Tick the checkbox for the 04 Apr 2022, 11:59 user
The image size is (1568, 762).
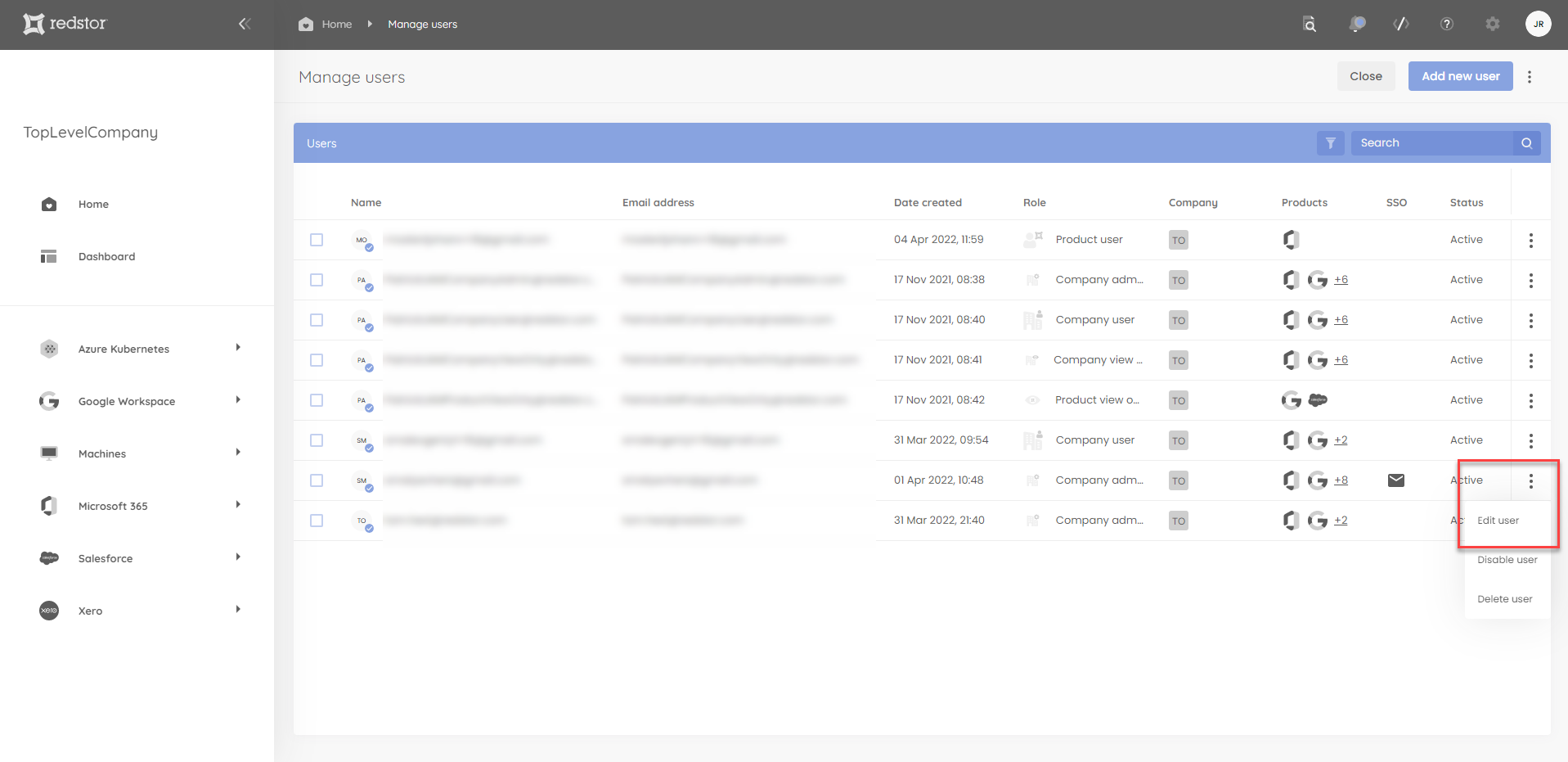coord(317,240)
